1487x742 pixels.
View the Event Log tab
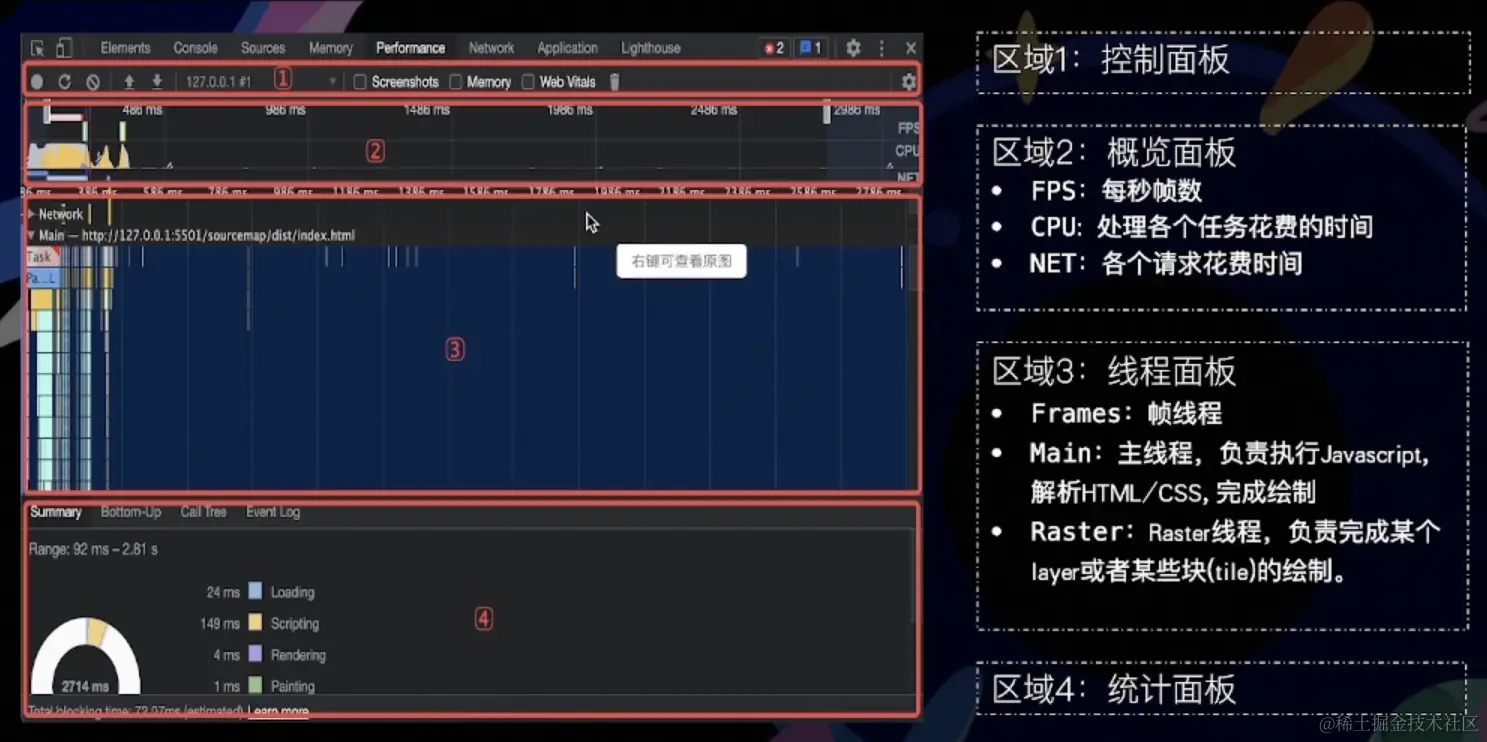273,512
